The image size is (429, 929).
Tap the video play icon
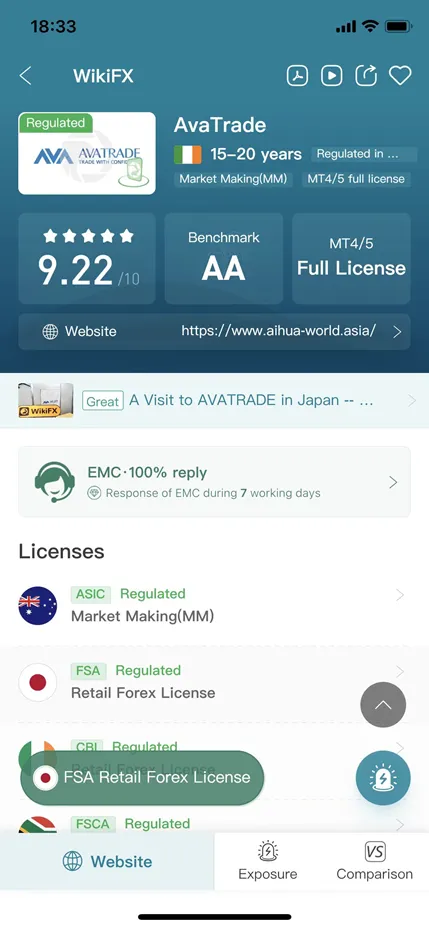pyautogui.click(x=332, y=76)
